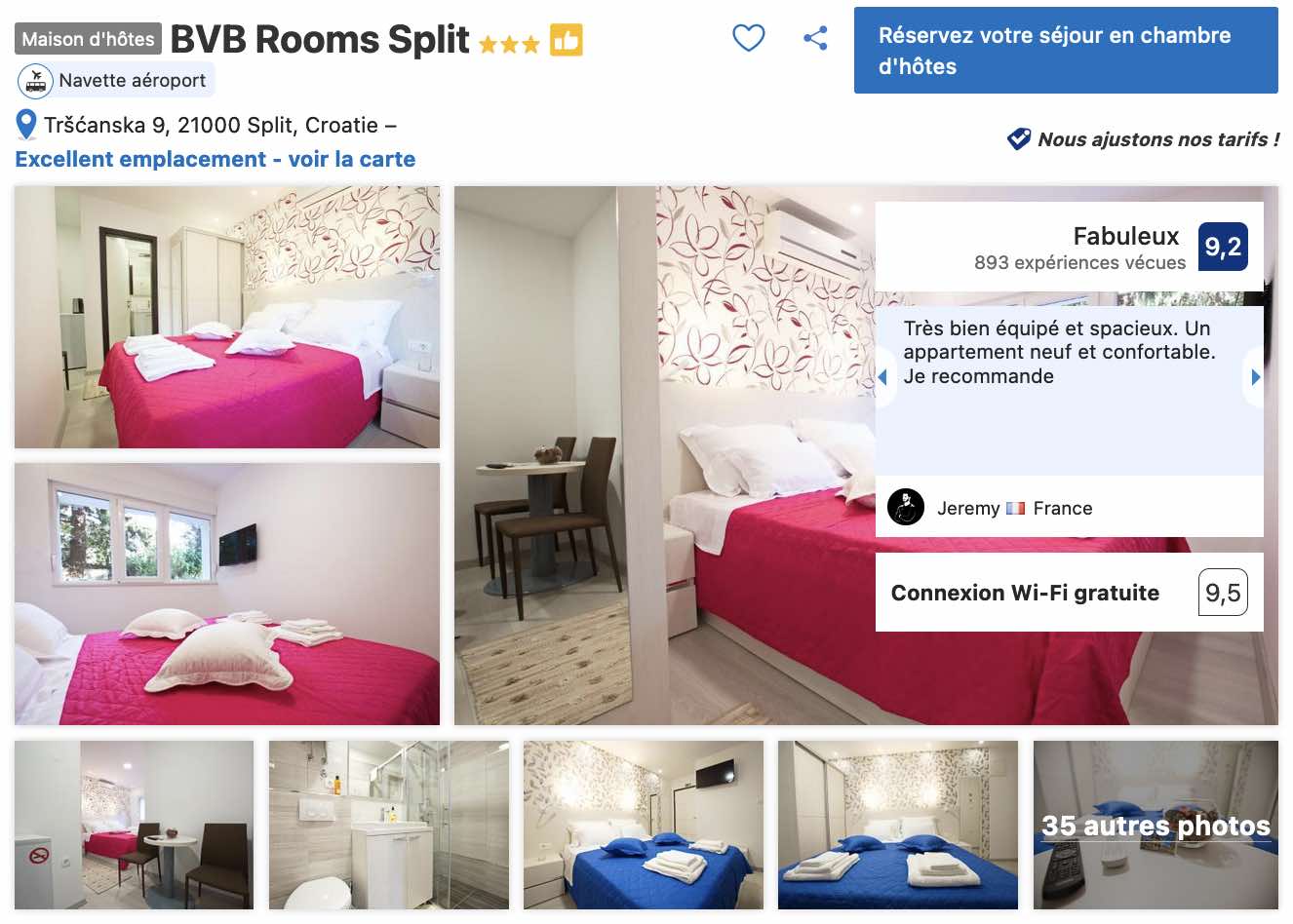Image resolution: width=1293 pixels, height=924 pixels.
Task: Click Jeremy's reviewer avatar
Action: pyautogui.click(x=906, y=507)
